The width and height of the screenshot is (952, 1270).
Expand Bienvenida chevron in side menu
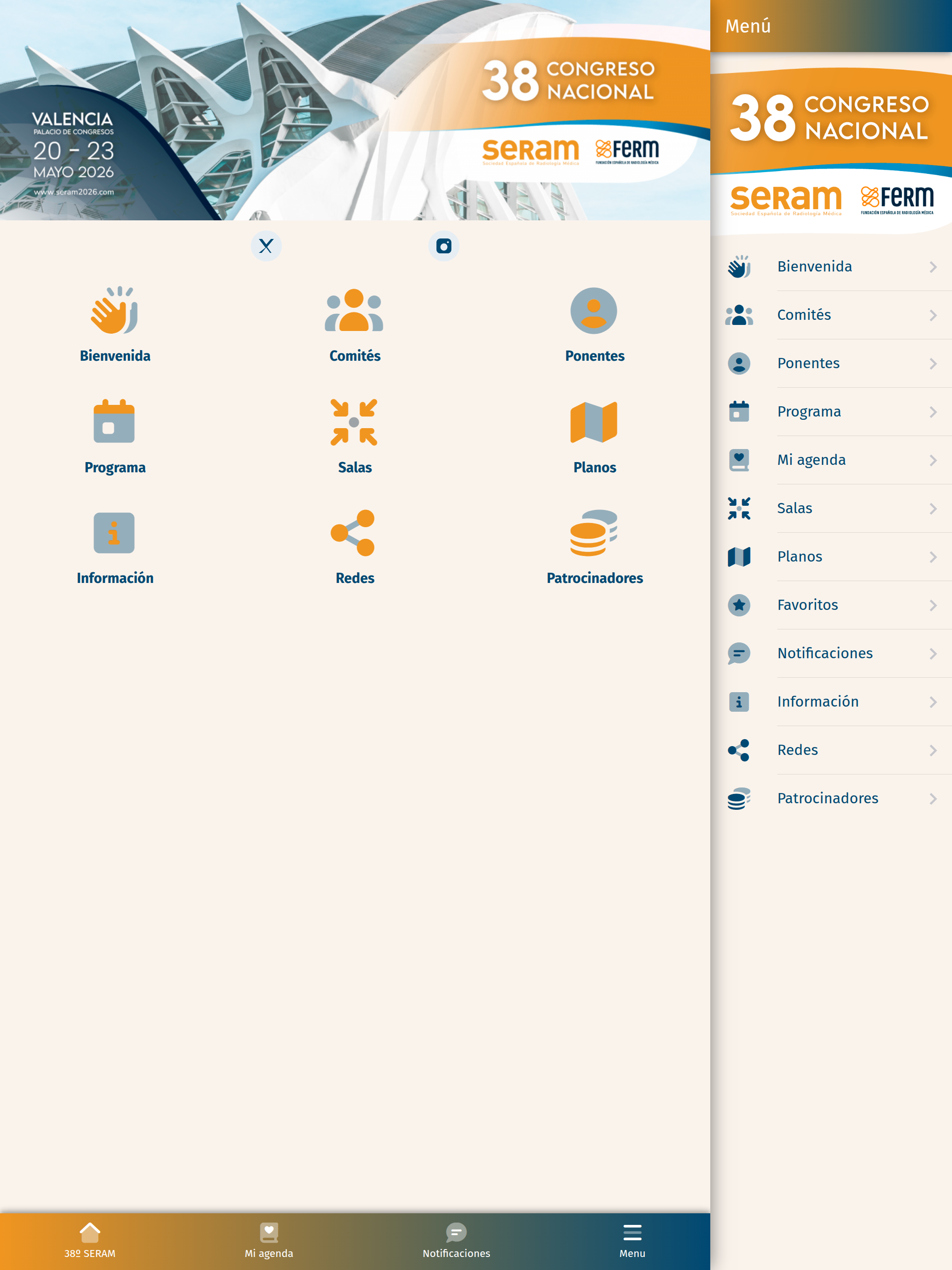pos(933,267)
